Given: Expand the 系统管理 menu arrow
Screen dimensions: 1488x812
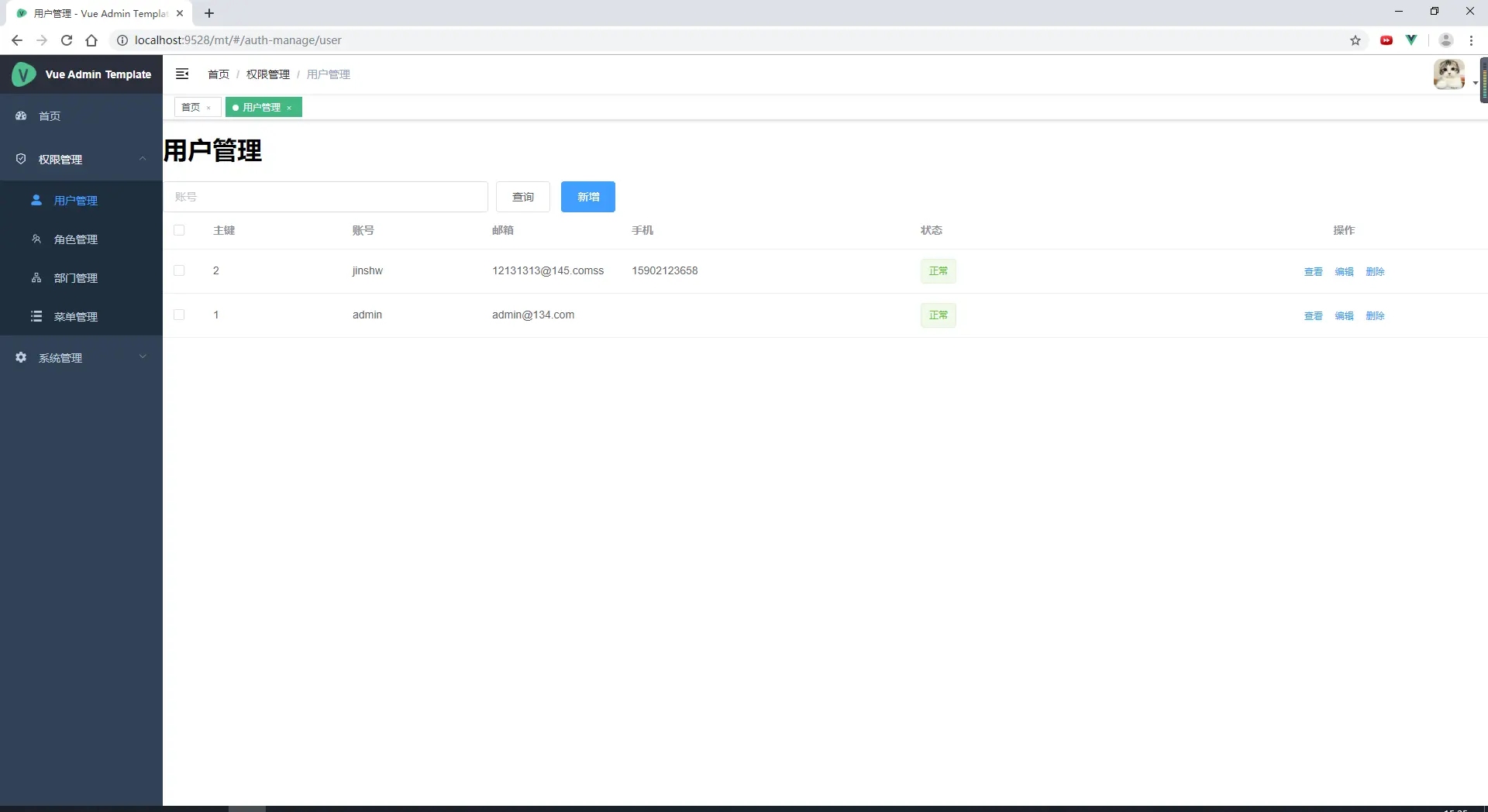Looking at the screenshot, I should click(143, 357).
